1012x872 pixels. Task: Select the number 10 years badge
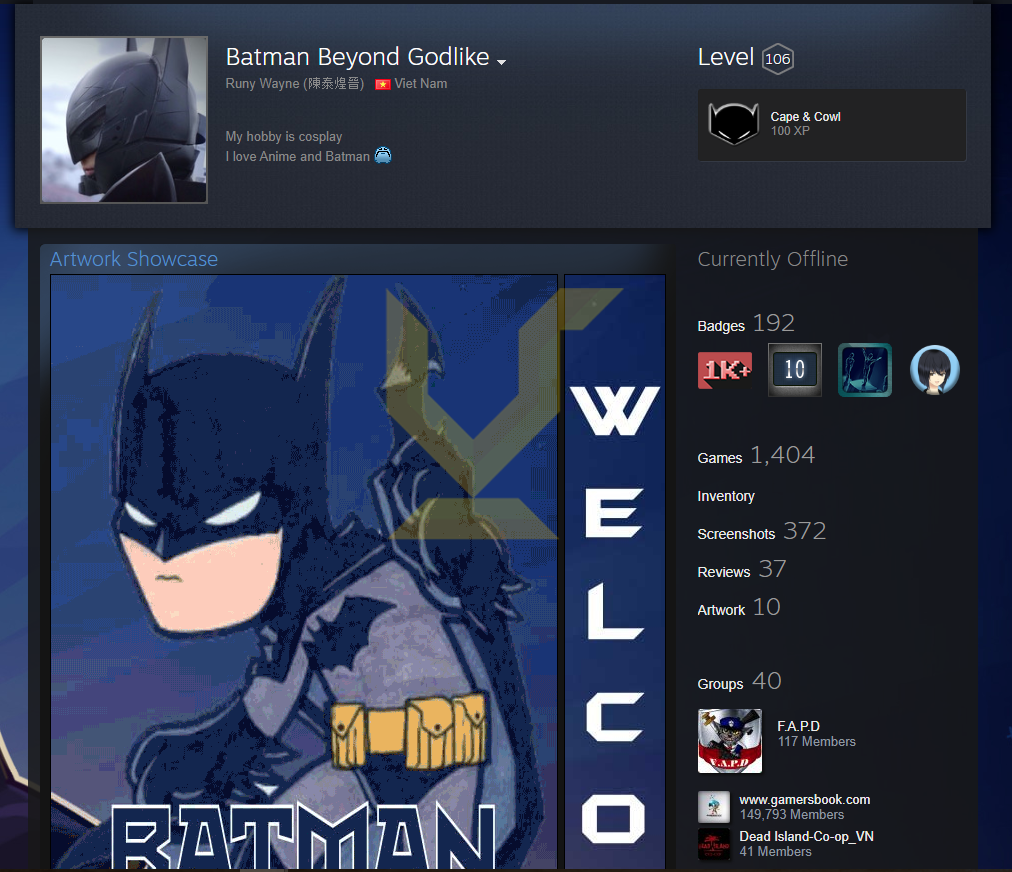pyautogui.click(x=794, y=370)
